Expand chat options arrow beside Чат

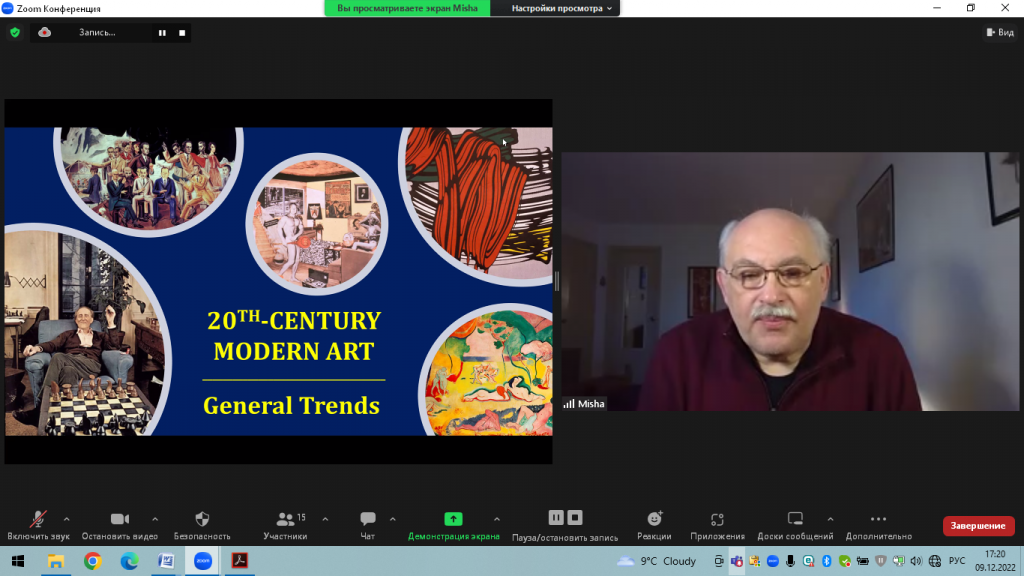point(392,519)
